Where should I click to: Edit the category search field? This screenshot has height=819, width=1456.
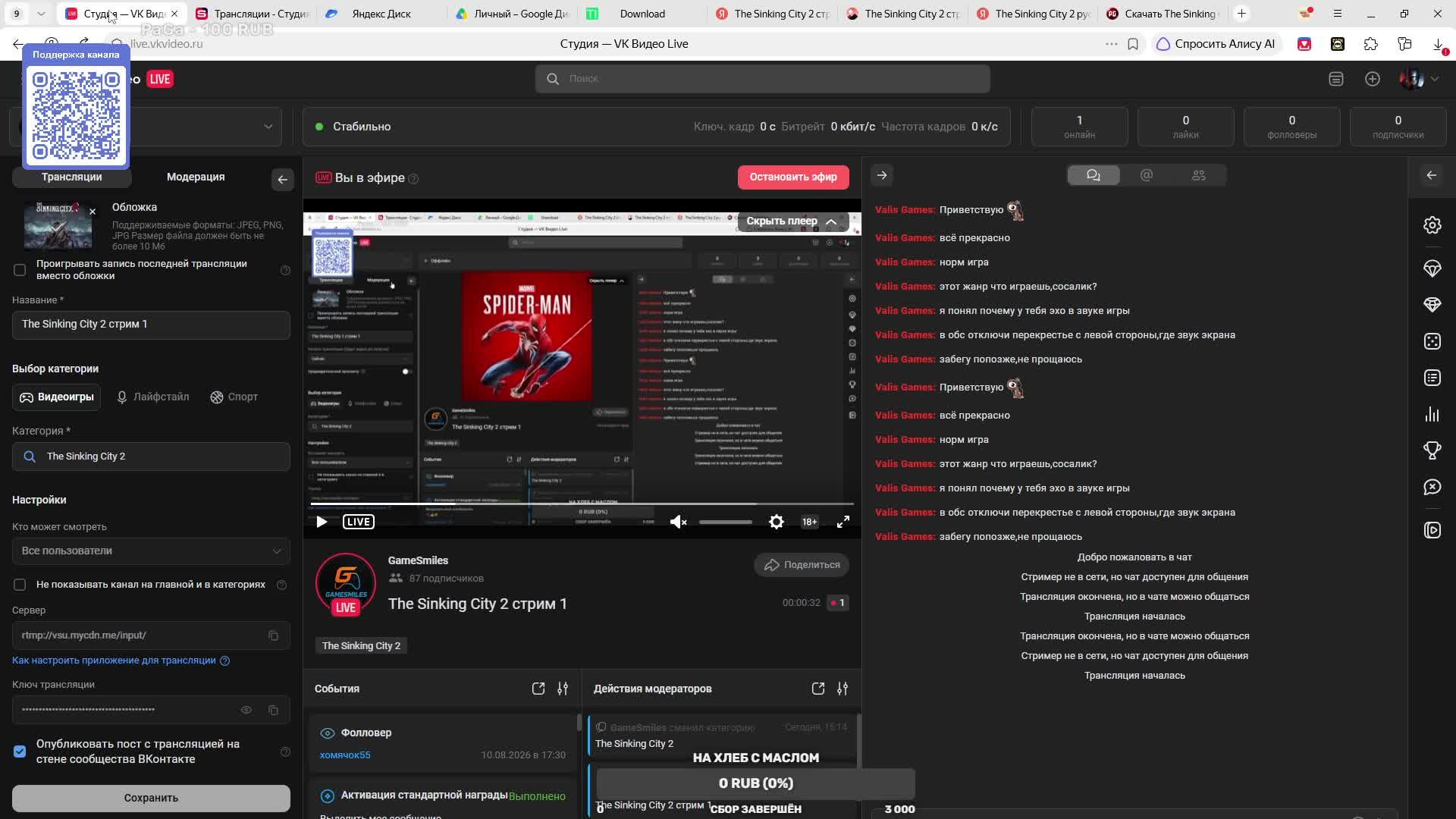pyautogui.click(x=151, y=457)
